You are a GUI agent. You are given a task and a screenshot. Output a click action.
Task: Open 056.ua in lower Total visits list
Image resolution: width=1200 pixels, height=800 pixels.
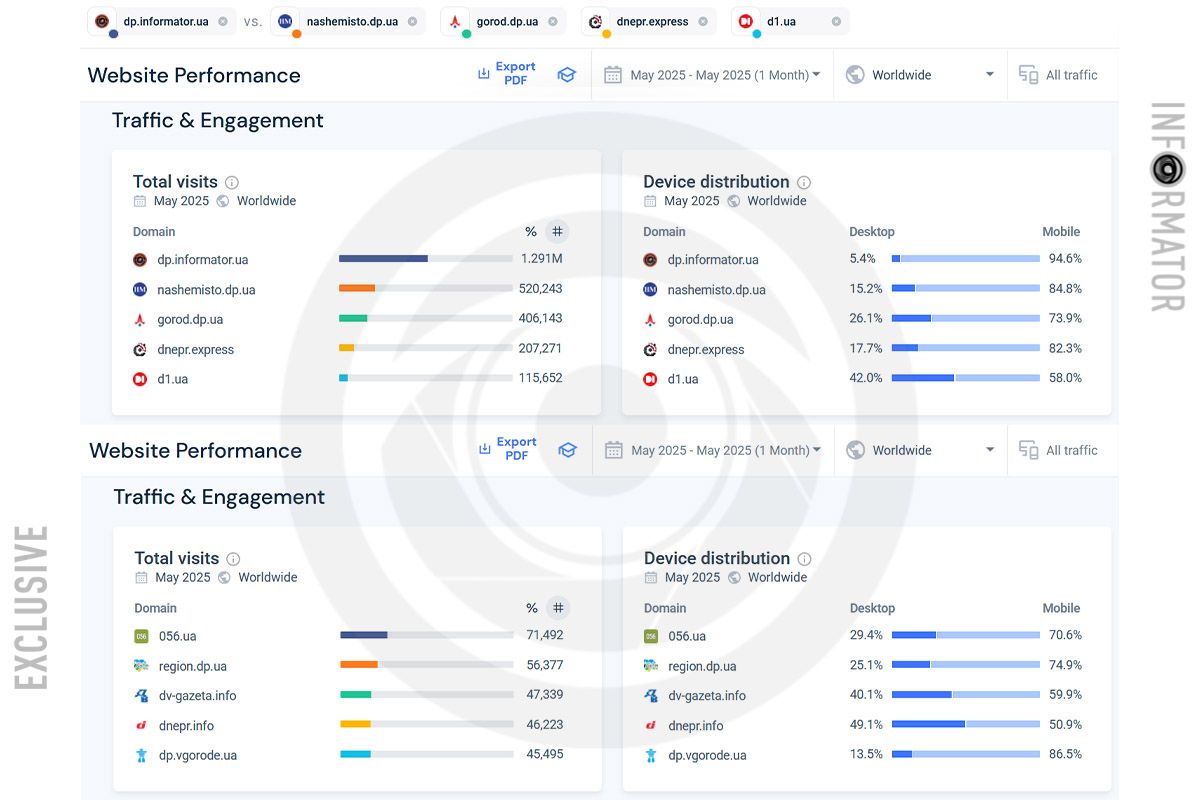point(177,636)
